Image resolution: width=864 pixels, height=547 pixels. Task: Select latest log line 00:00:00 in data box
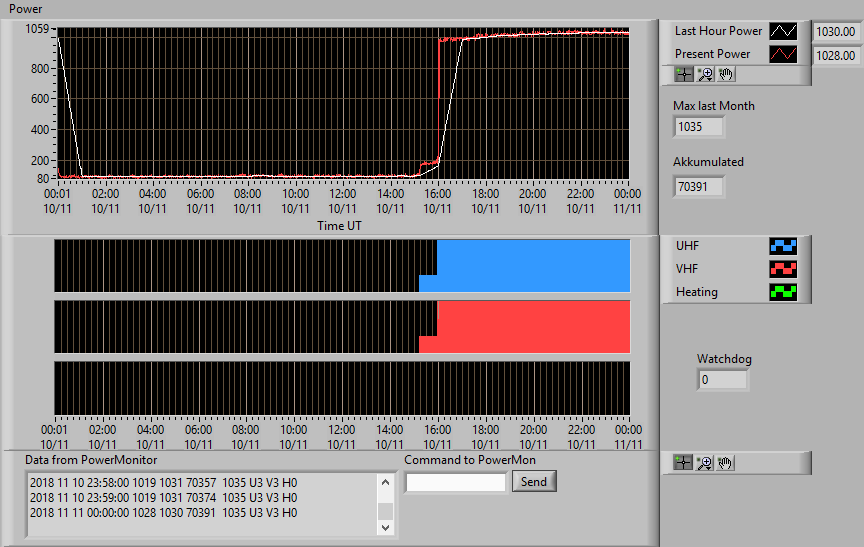(163, 513)
